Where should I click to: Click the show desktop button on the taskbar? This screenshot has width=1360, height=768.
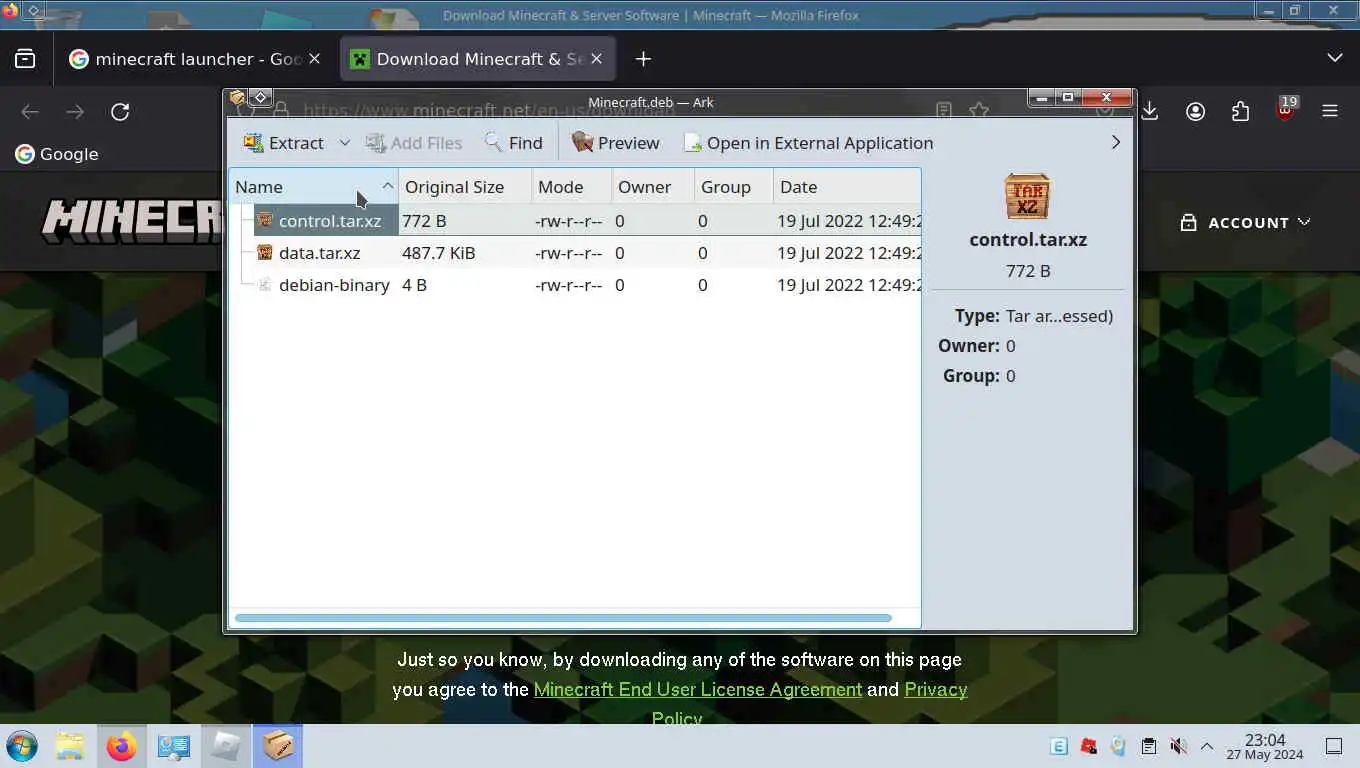point(1333,746)
